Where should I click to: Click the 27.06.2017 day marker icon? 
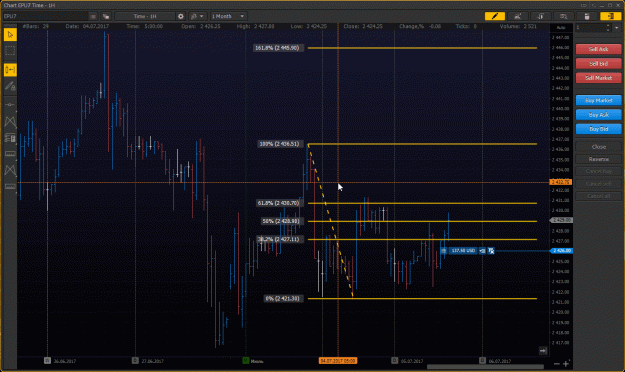point(135,361)
